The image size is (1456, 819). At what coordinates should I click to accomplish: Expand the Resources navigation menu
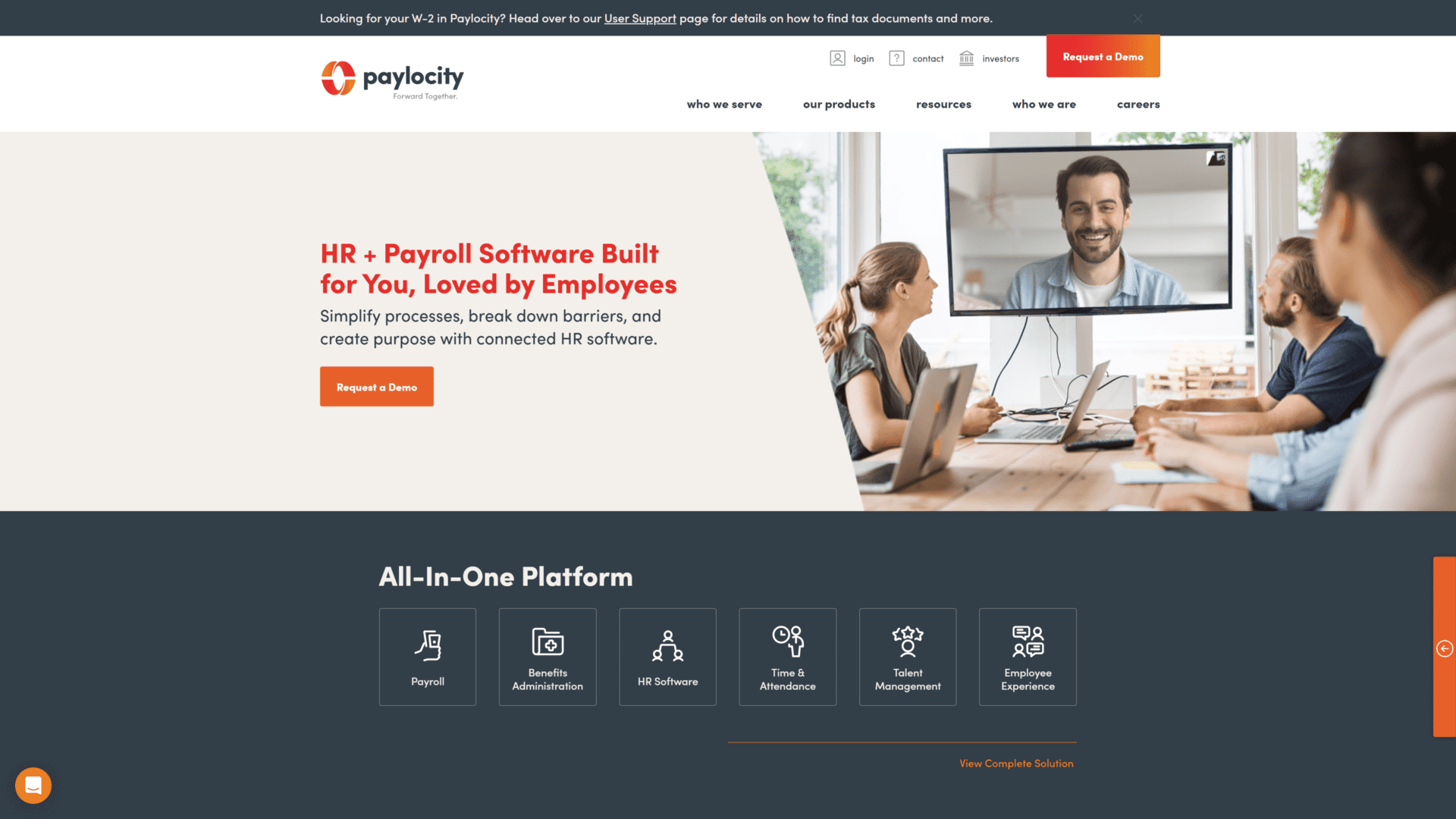click(x=943, y=103)
